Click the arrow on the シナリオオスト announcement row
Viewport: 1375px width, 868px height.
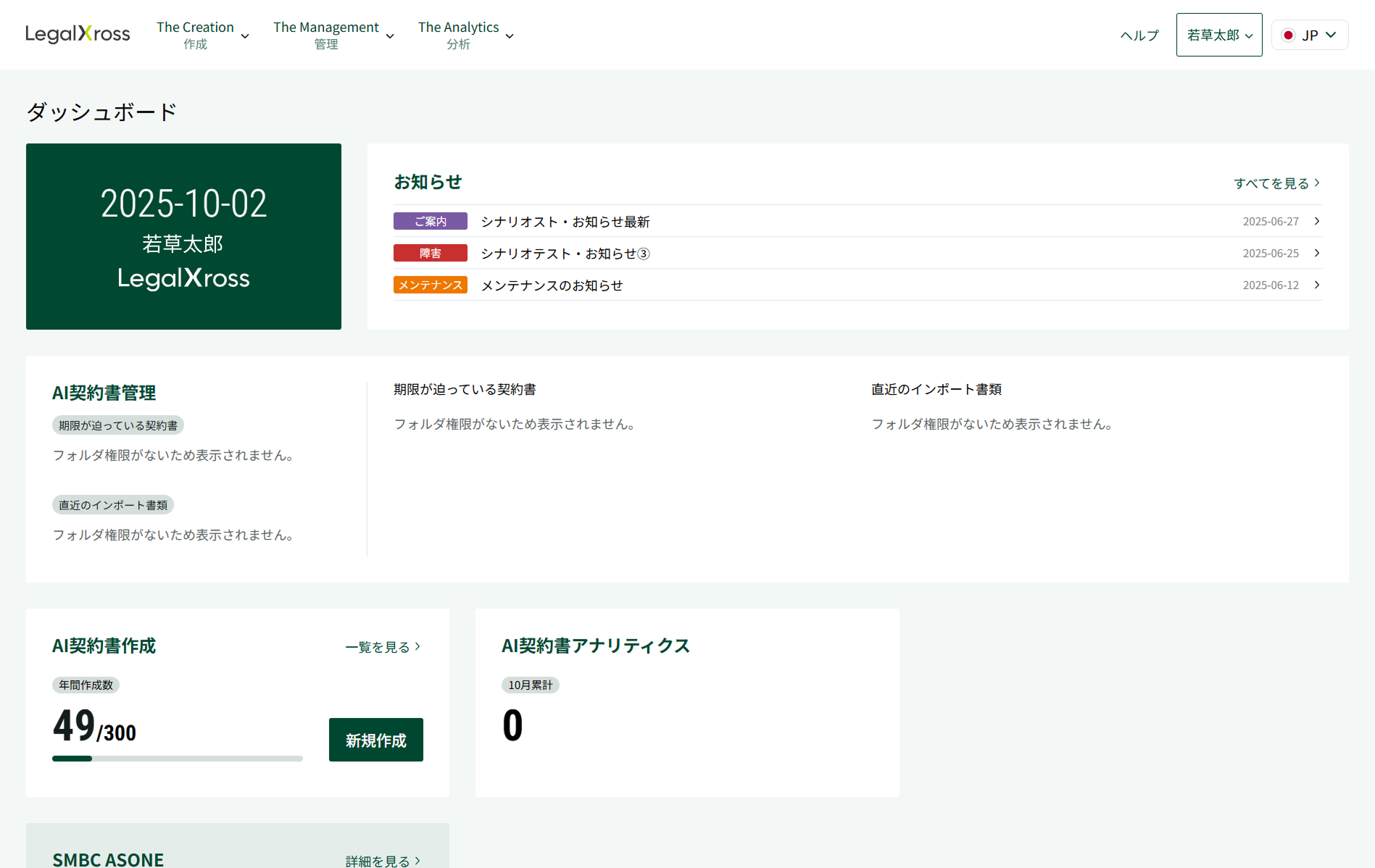tap(1317, 221)
